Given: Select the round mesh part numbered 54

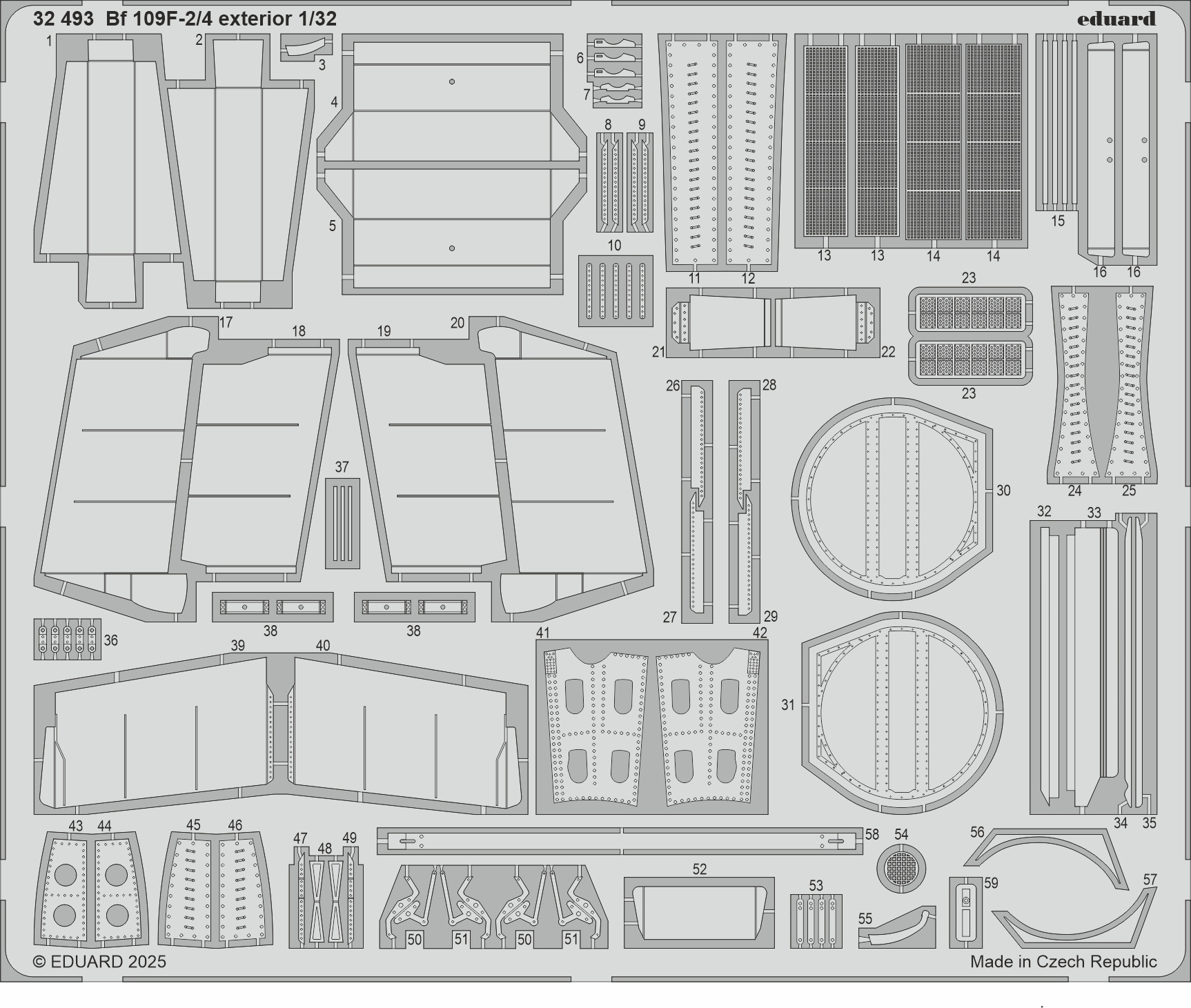Looking at the screenshot, I should tap(901, 867).
